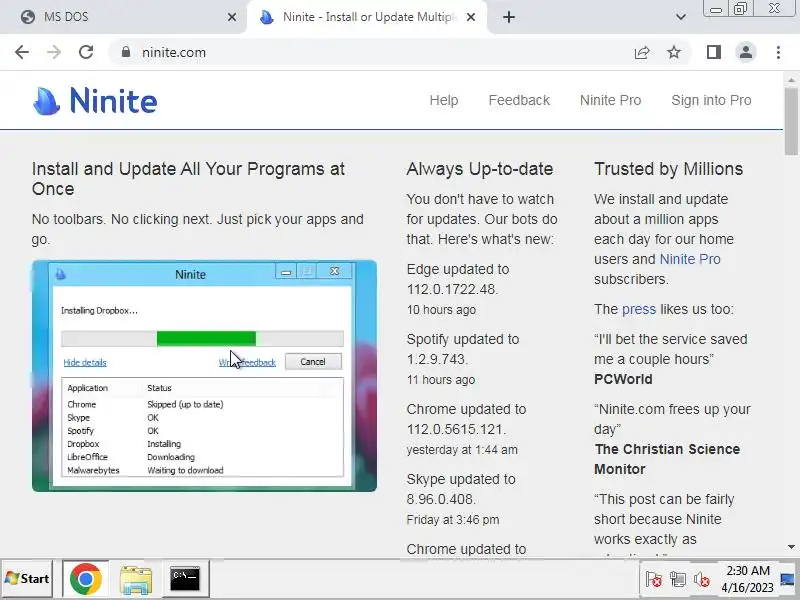Click Sign into Pro
This screenshot has width=800, height=600.
point(711,100)
